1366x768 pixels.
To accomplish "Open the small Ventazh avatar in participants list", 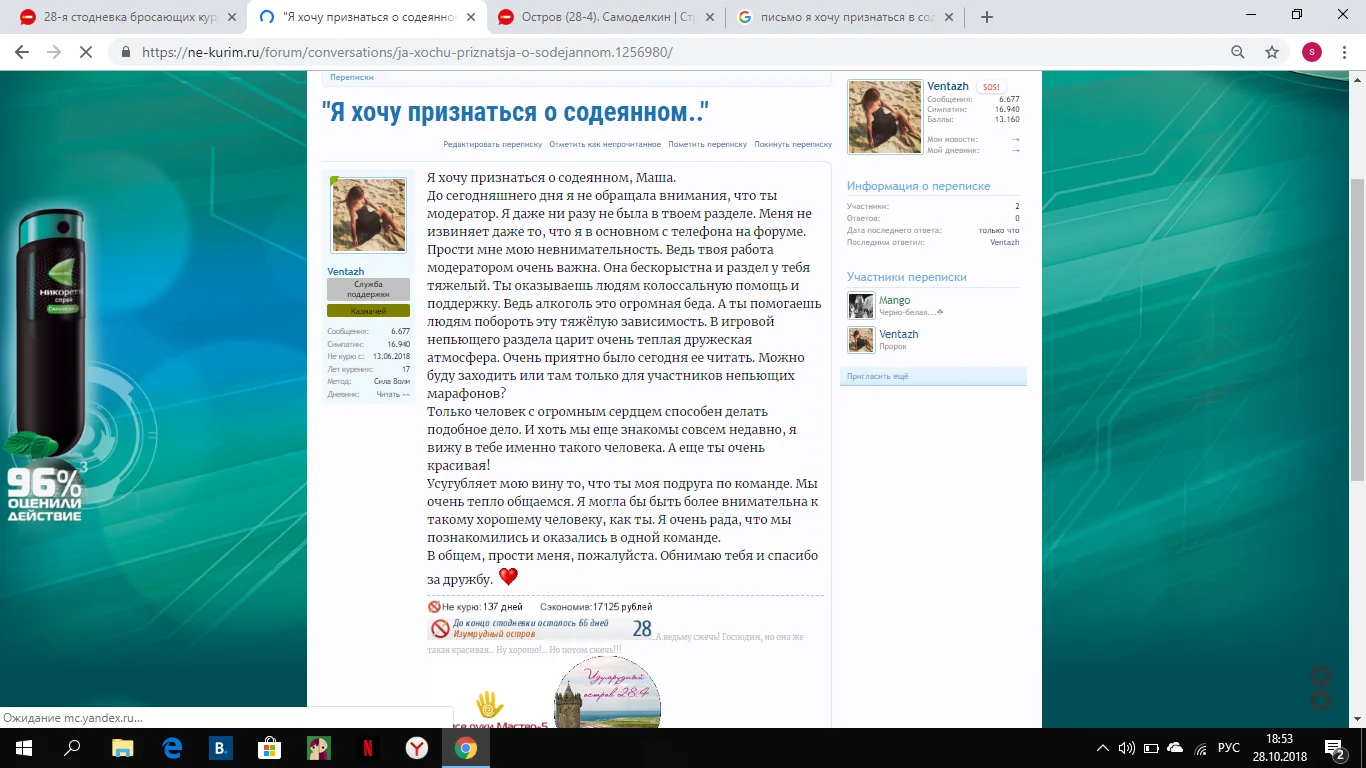I will (x=861, y=340).
